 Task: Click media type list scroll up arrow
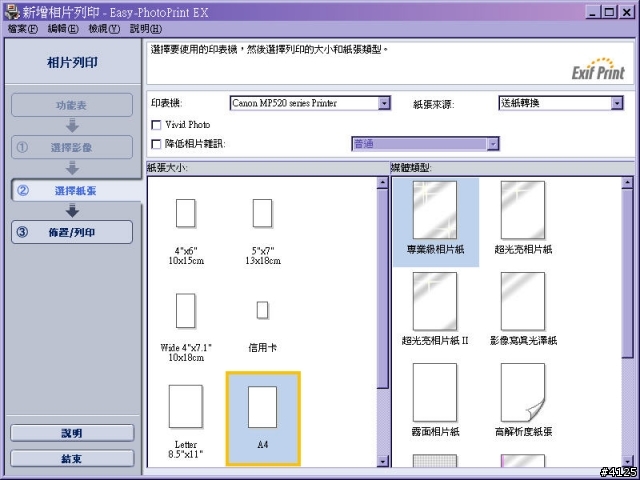tap(627, 182)
